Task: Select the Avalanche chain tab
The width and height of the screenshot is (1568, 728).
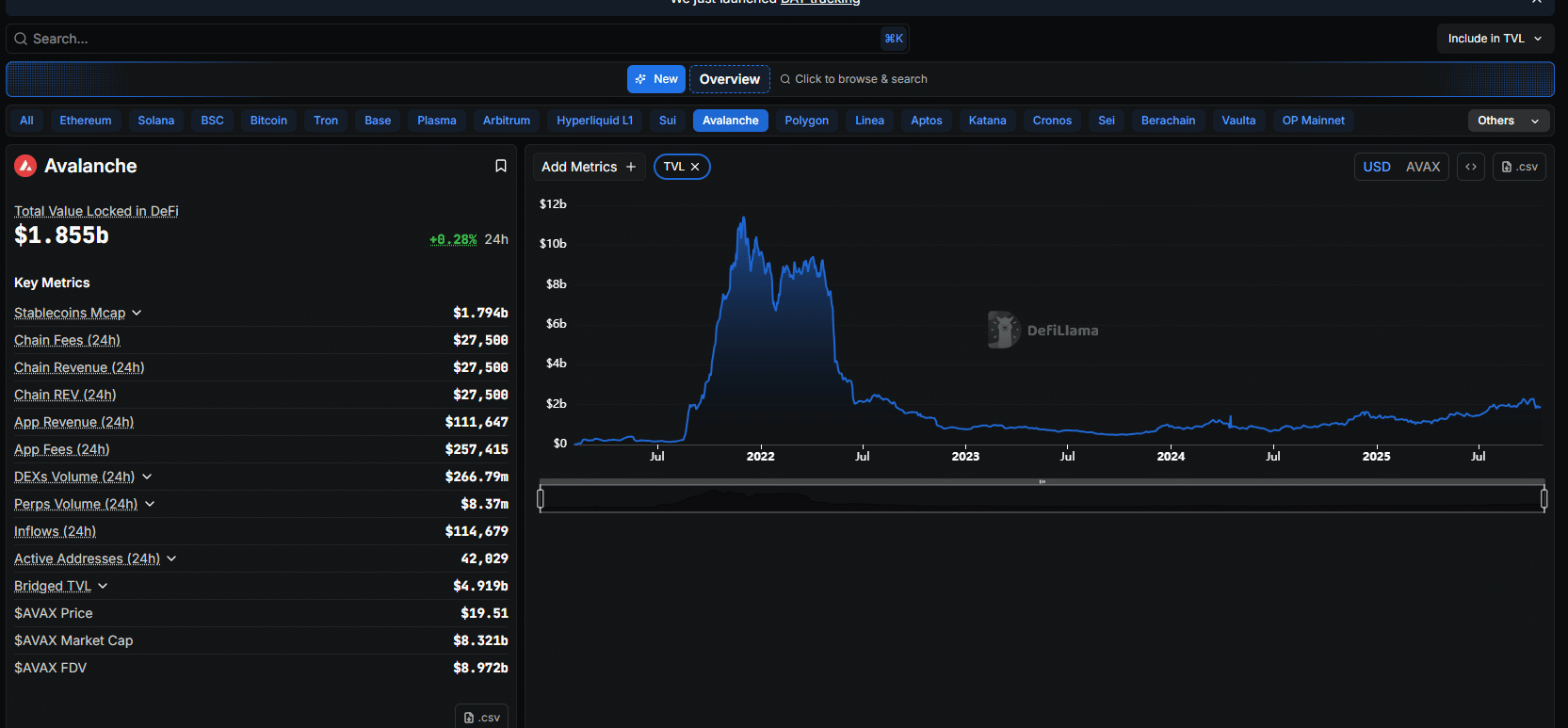Action: click(731, 121)
